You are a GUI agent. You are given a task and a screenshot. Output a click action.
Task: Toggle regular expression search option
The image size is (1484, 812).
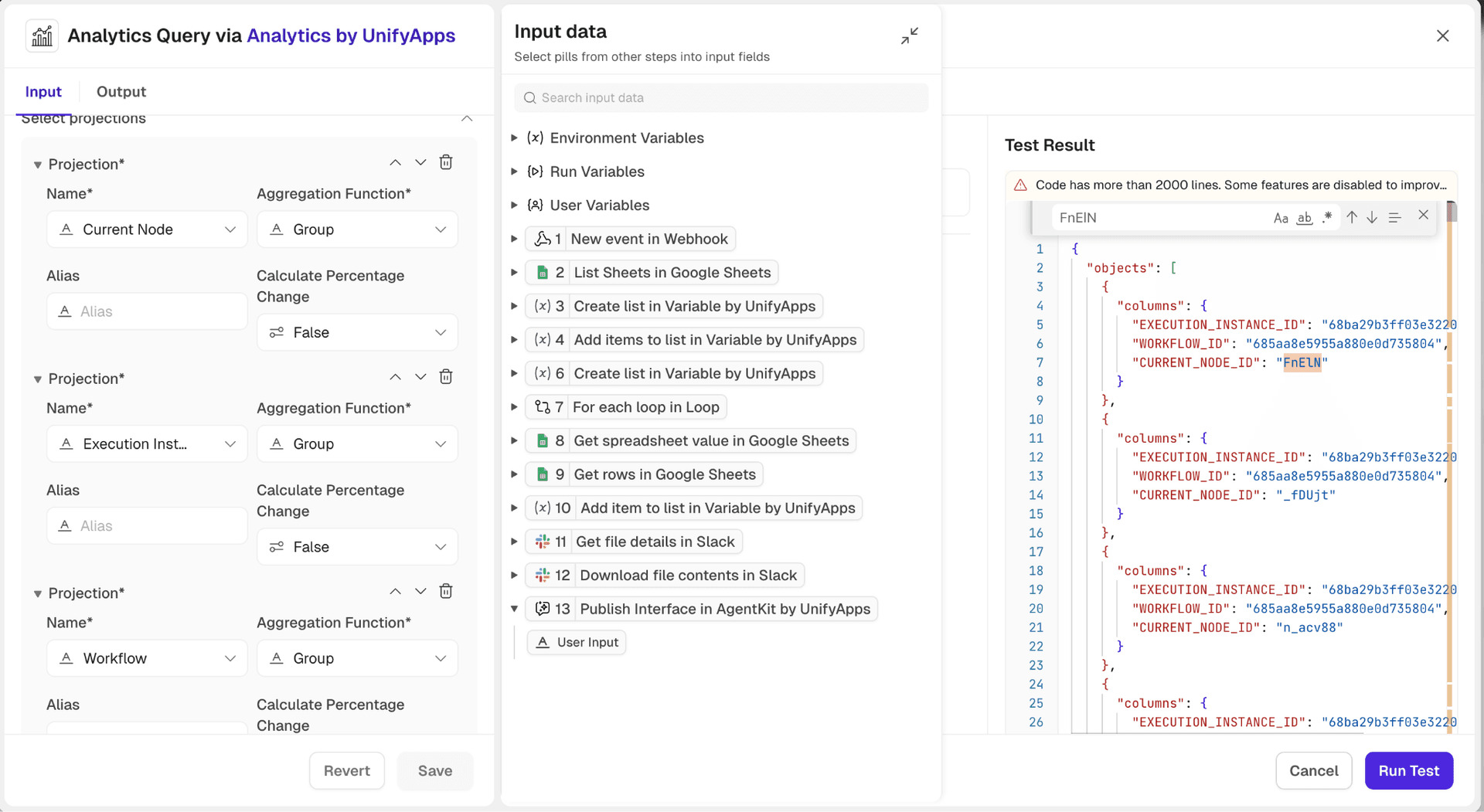tap(1327, 217)
